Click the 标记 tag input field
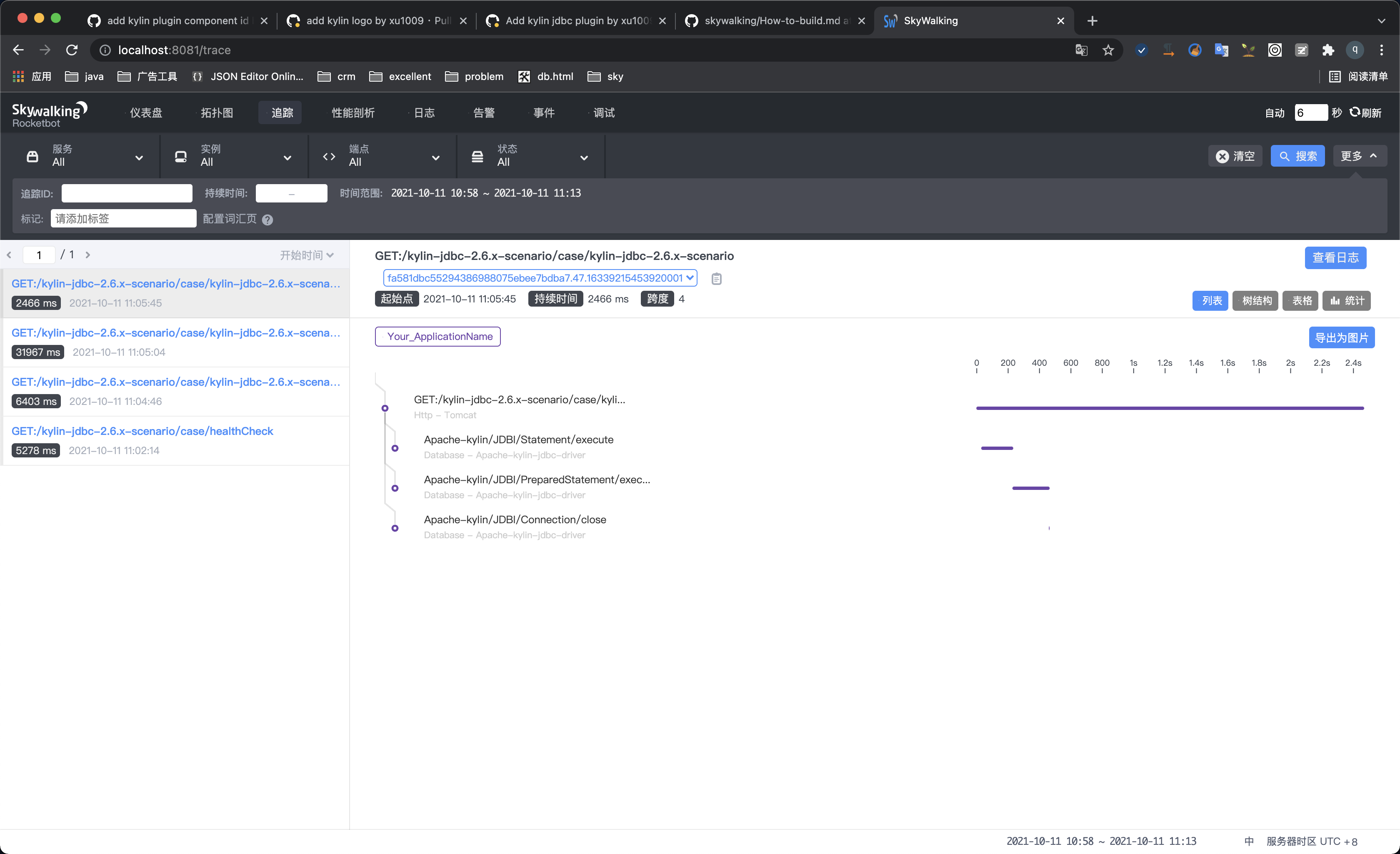This screenshot has width=1400, height=854. tap(123, 219)
